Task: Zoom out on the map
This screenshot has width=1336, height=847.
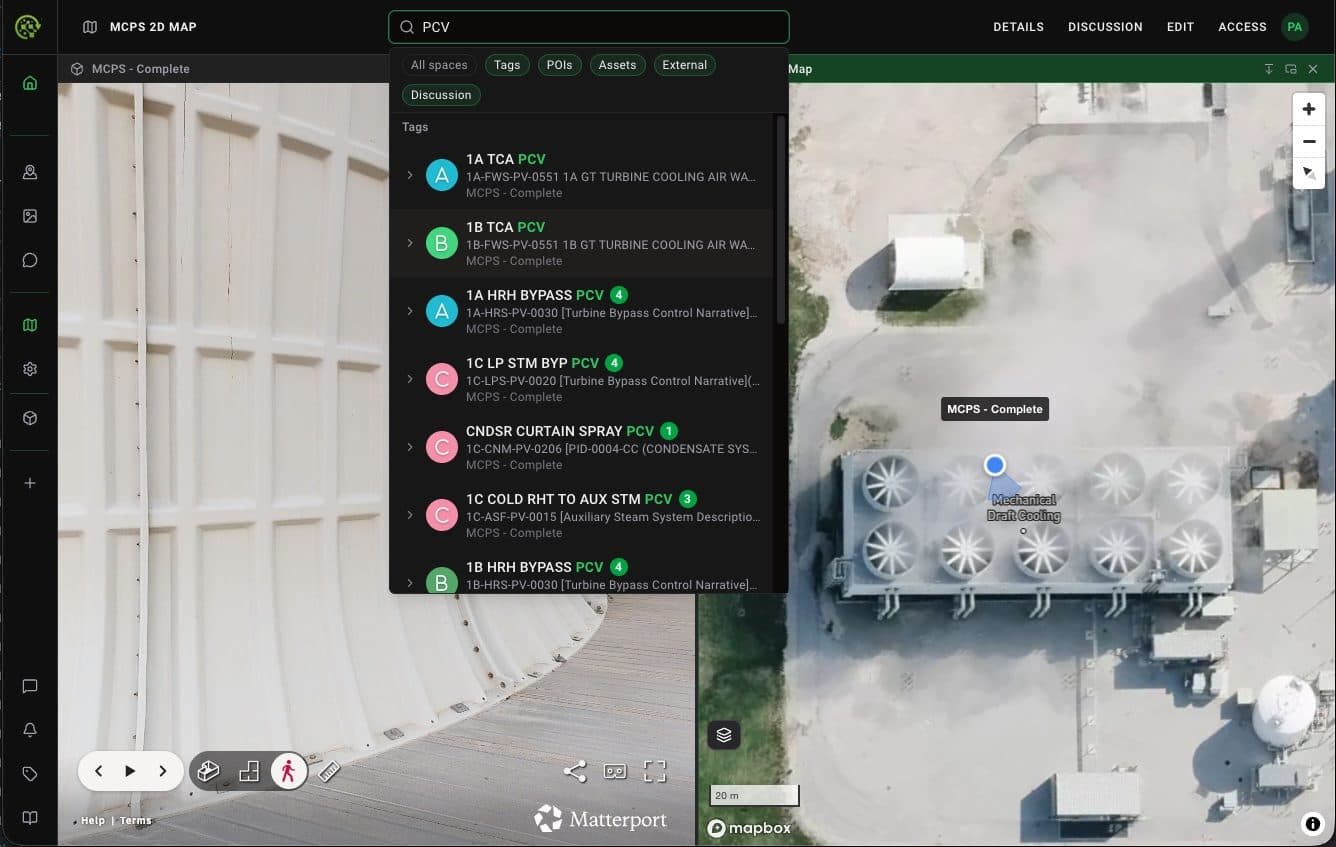Action: [x=1309, y=141]
